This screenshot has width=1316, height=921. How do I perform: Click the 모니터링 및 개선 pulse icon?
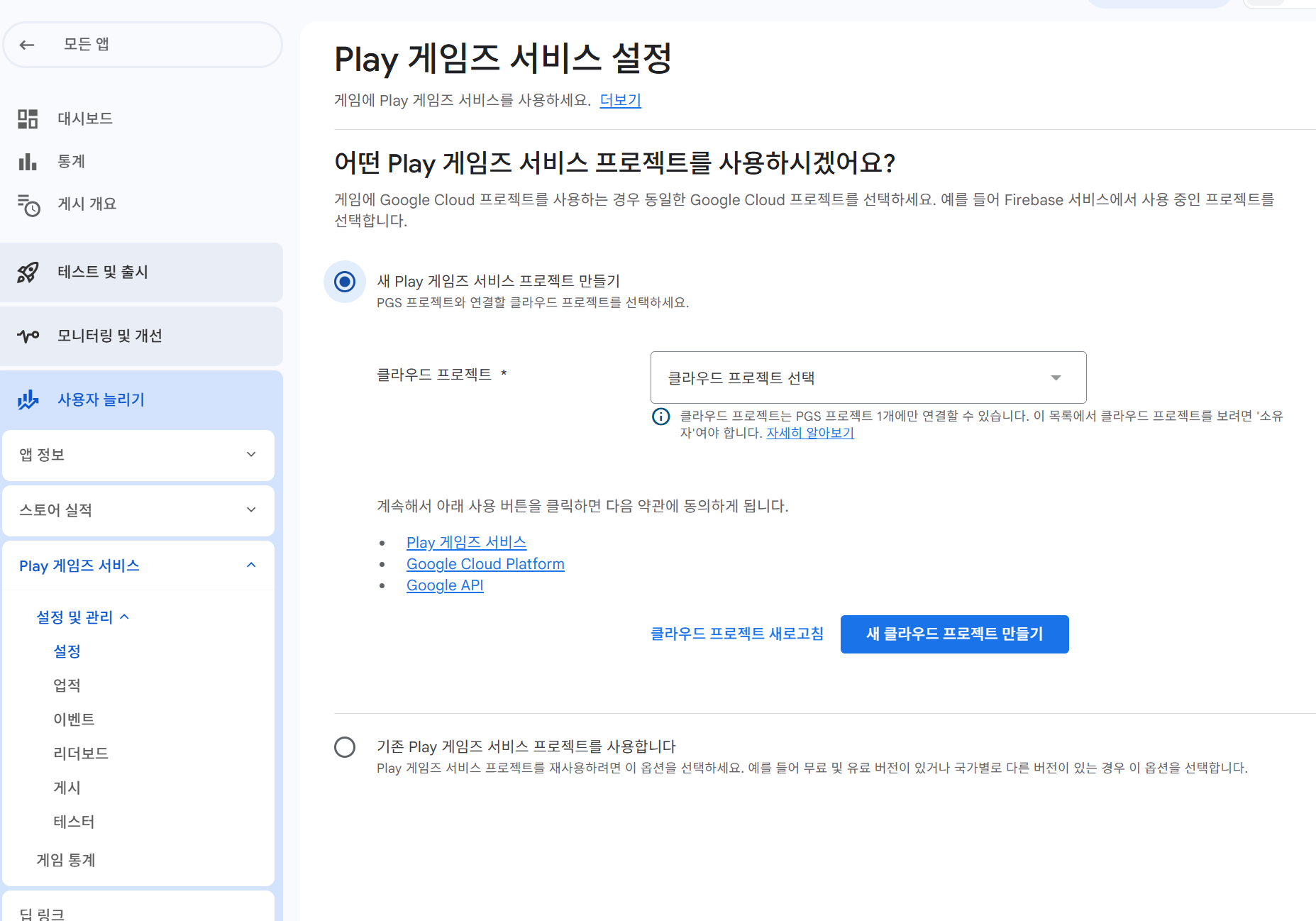(x=28, y=336)
